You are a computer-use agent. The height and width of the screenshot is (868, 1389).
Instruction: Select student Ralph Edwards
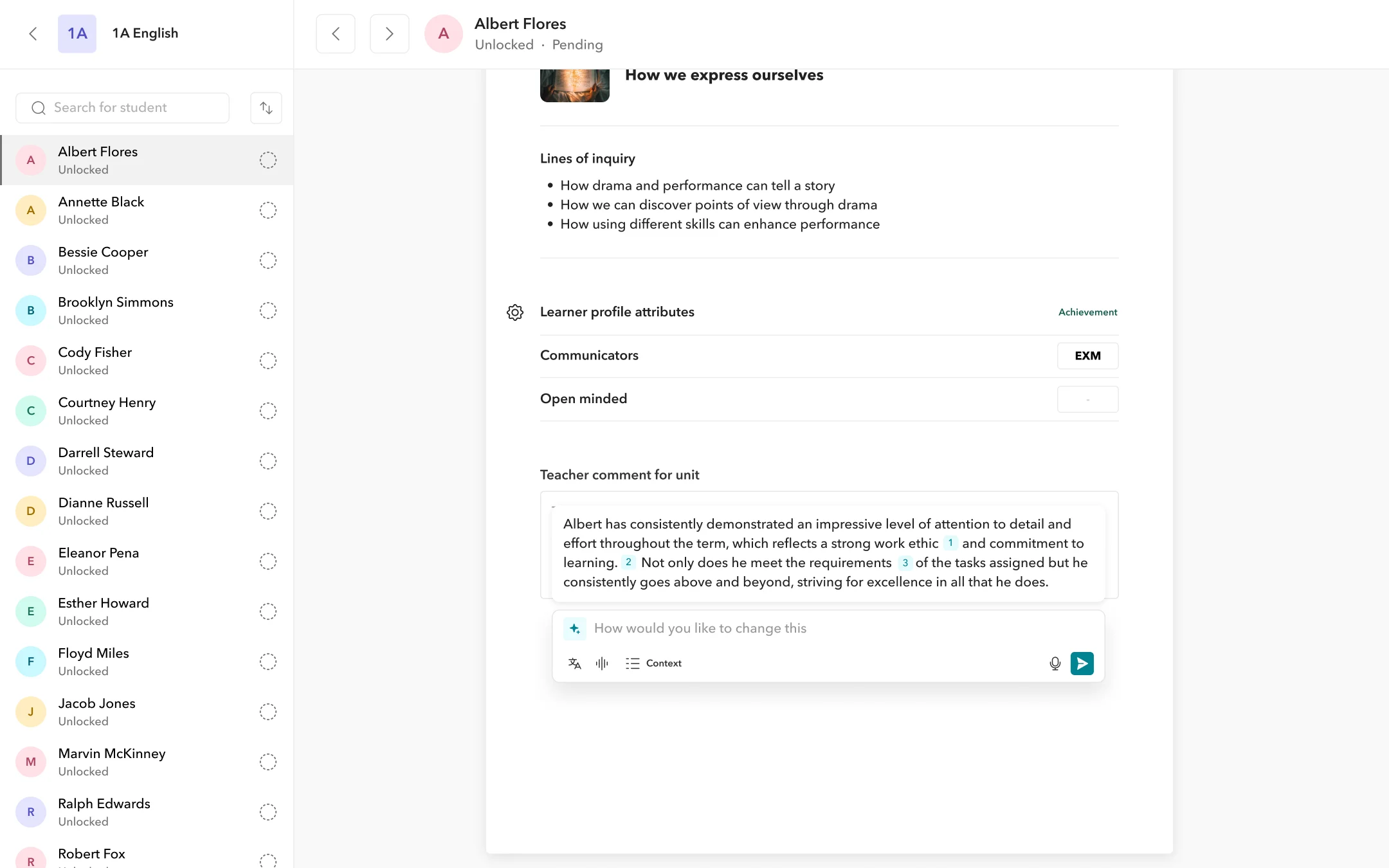[147, 812]
